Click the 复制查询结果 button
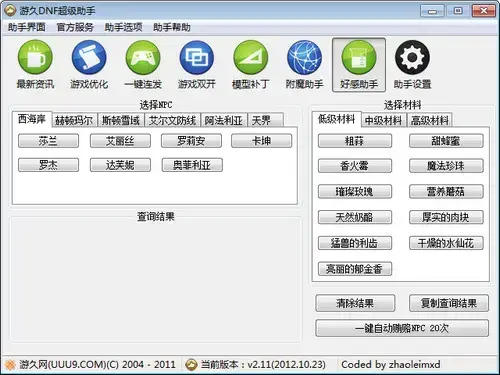Screen dimensions: 500x375 pyautogui.click(x=449, y=303)
